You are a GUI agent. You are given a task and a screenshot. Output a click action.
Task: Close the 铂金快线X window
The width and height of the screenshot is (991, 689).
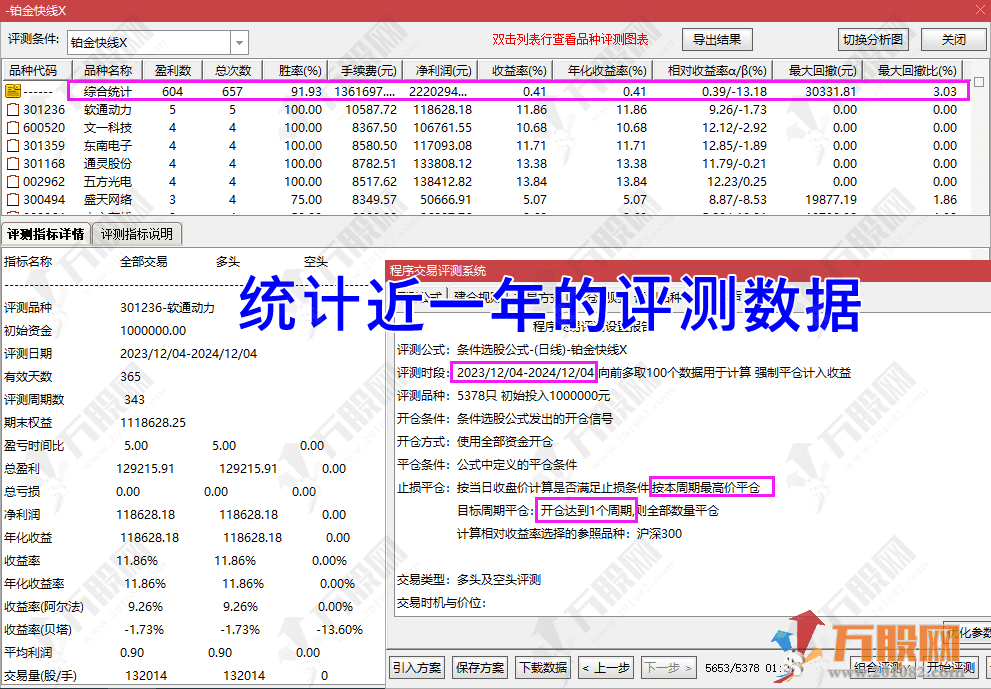pyautogui.click(x=980, y=9)
